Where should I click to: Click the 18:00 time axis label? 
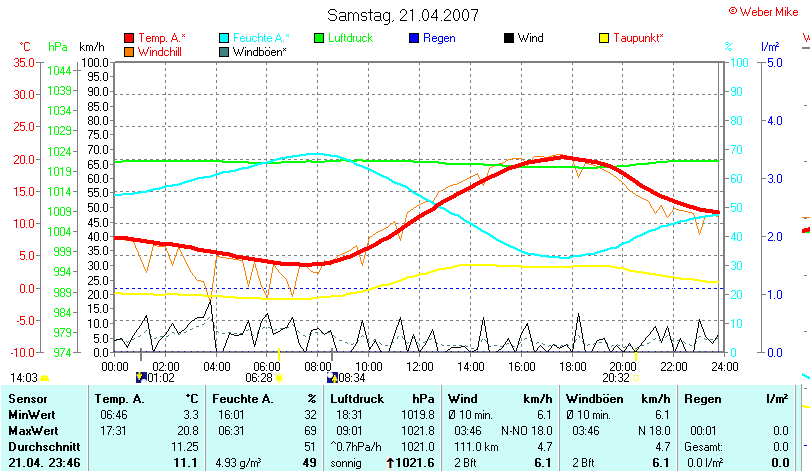[x=572, y=367]
